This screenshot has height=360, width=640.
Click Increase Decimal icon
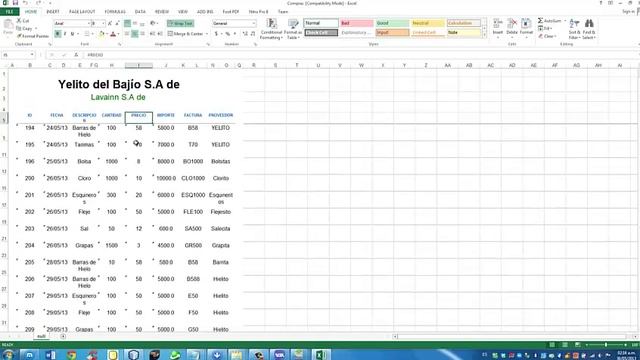pyautogui.click(x=245, y=34)
